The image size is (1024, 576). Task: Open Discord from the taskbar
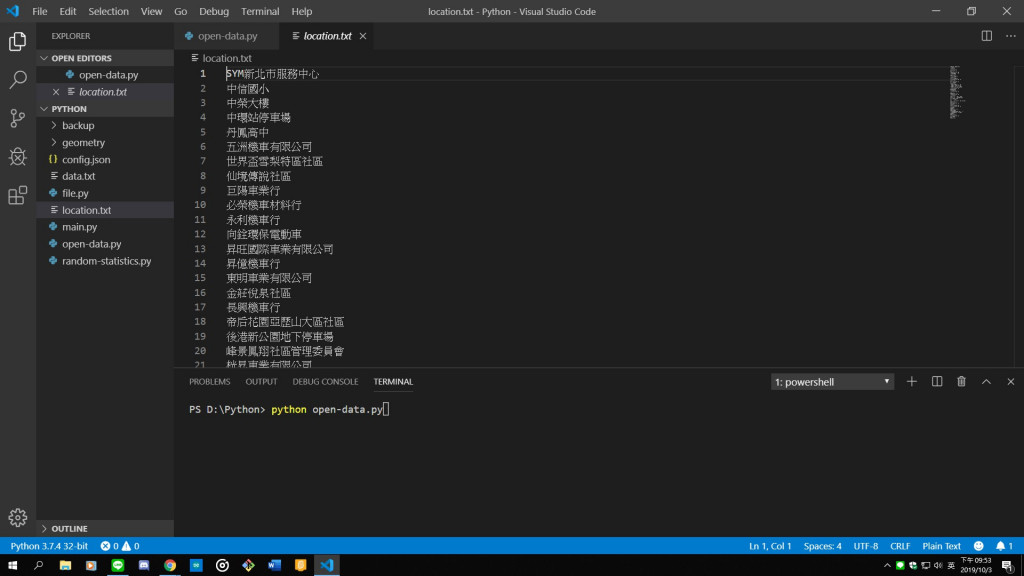(x=144, y=566)
